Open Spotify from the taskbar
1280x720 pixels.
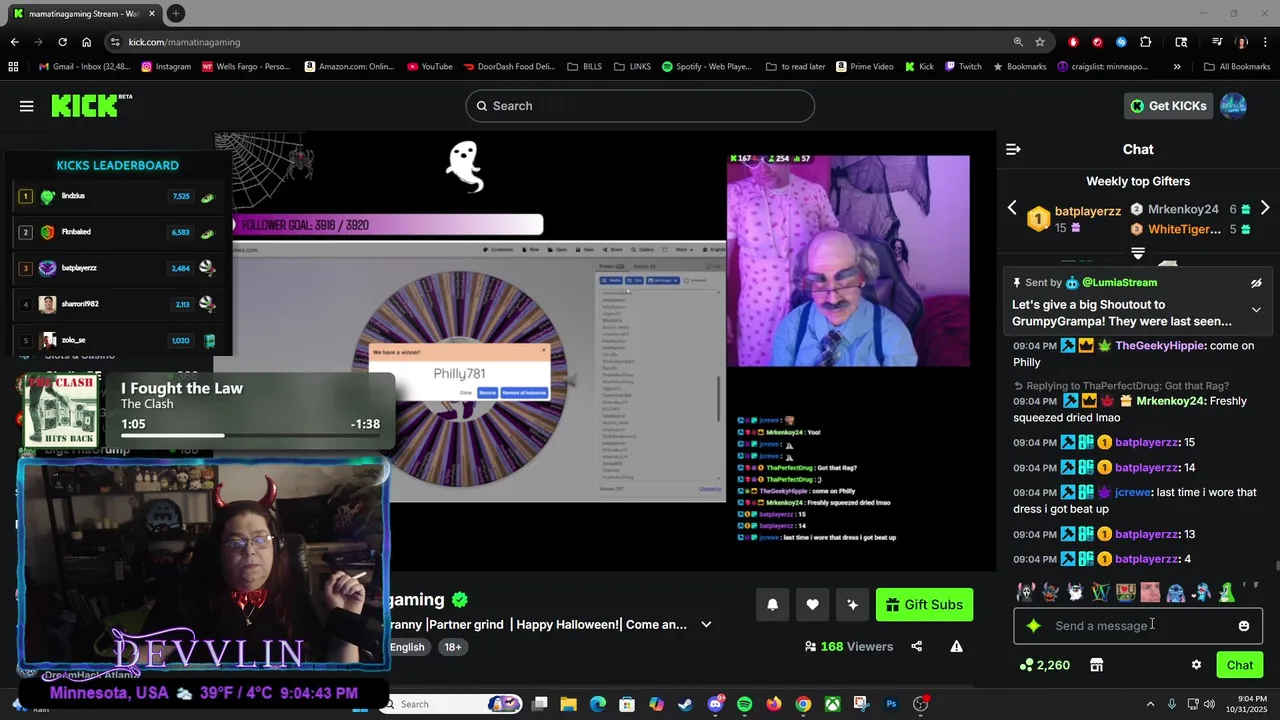[x=745, y=704]
